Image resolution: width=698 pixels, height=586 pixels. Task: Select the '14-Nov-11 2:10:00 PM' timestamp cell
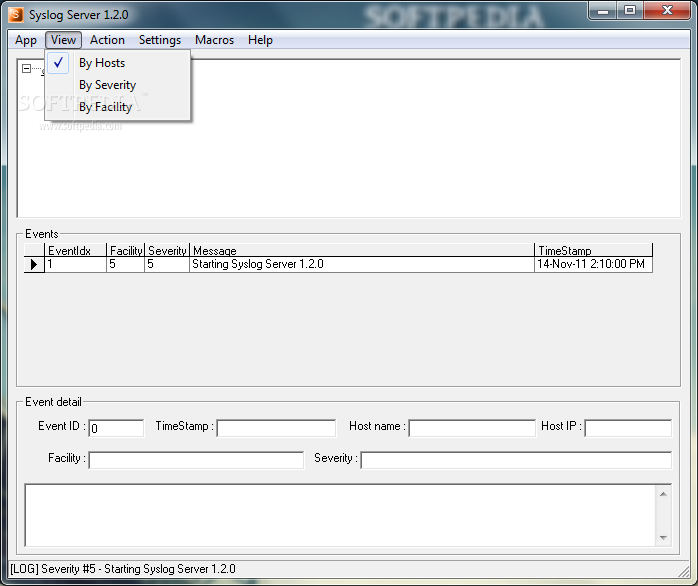tap(593, 265)
